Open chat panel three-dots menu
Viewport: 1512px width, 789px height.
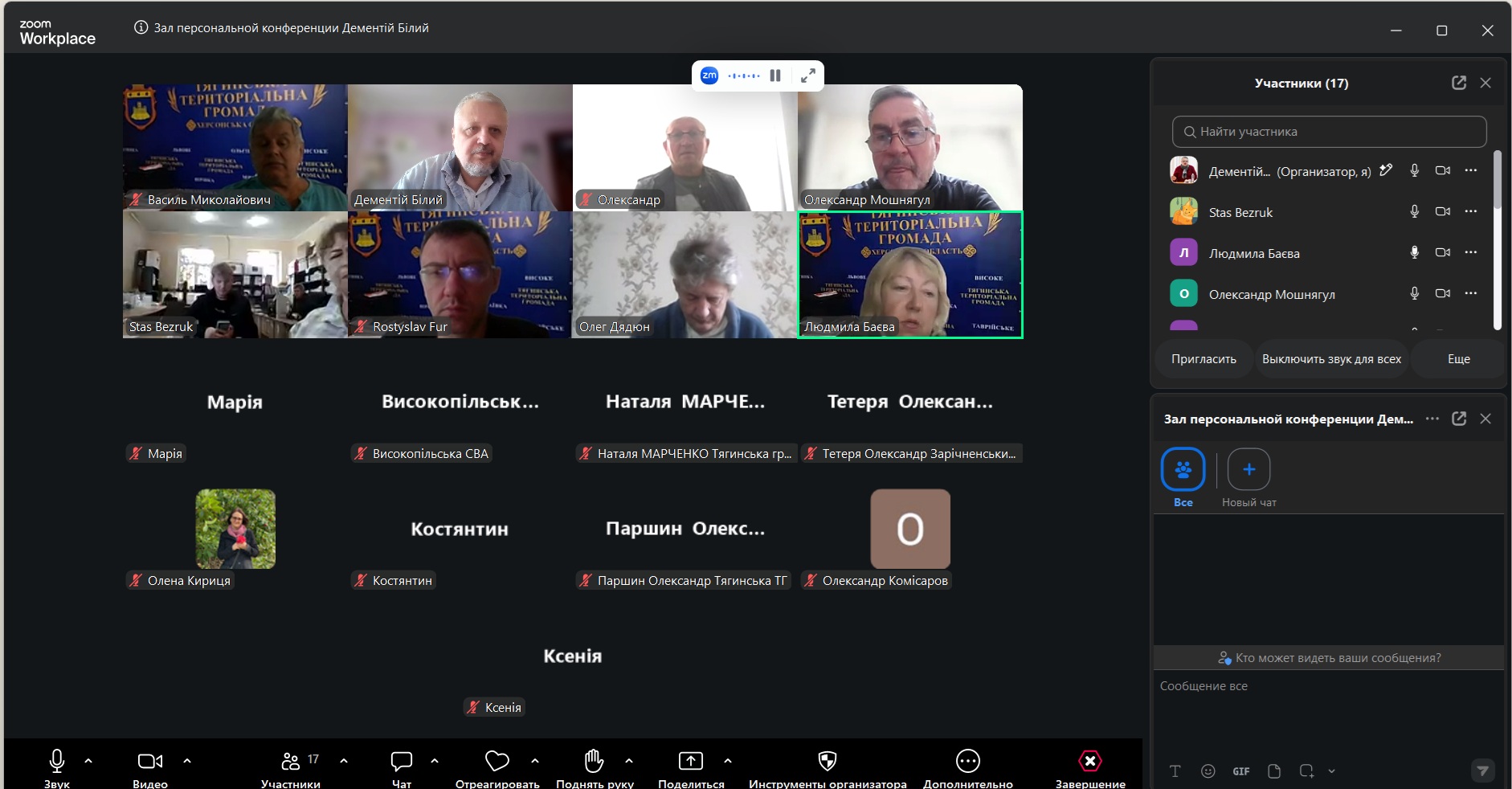(1432, 419)
